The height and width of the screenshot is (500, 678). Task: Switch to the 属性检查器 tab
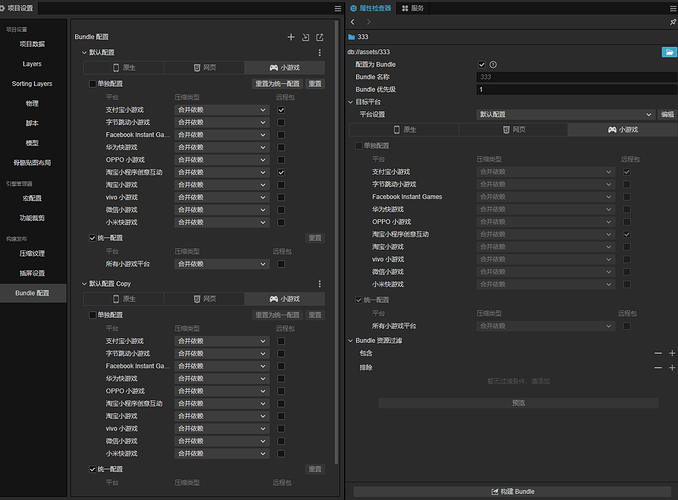pyautogui.click(x=371, y=8)
